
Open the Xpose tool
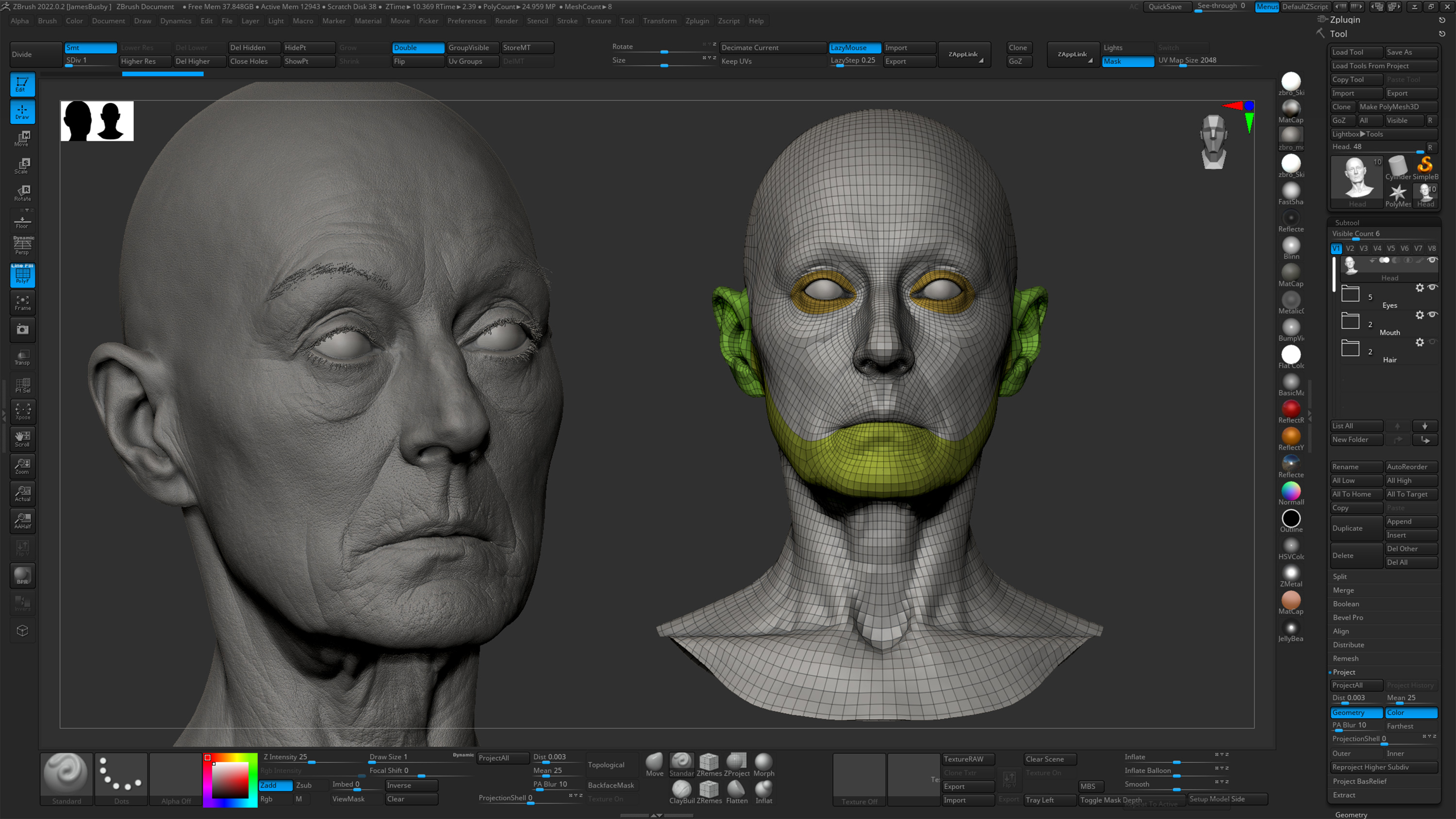click(23, 411)
